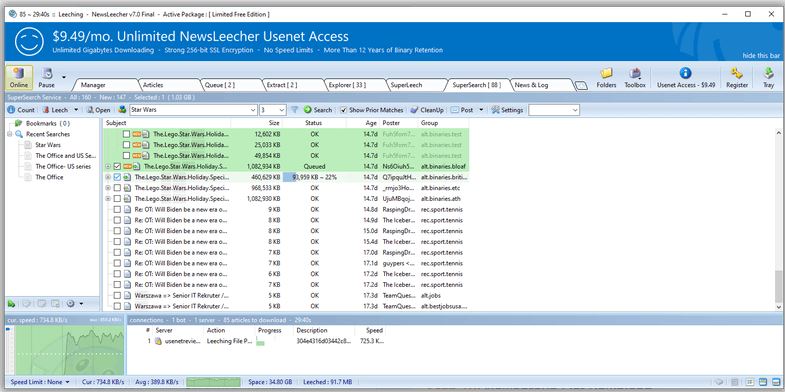This screenshot has width=785, height=392.
Task: Click the filter funnel icon
Action: (295, 110)
